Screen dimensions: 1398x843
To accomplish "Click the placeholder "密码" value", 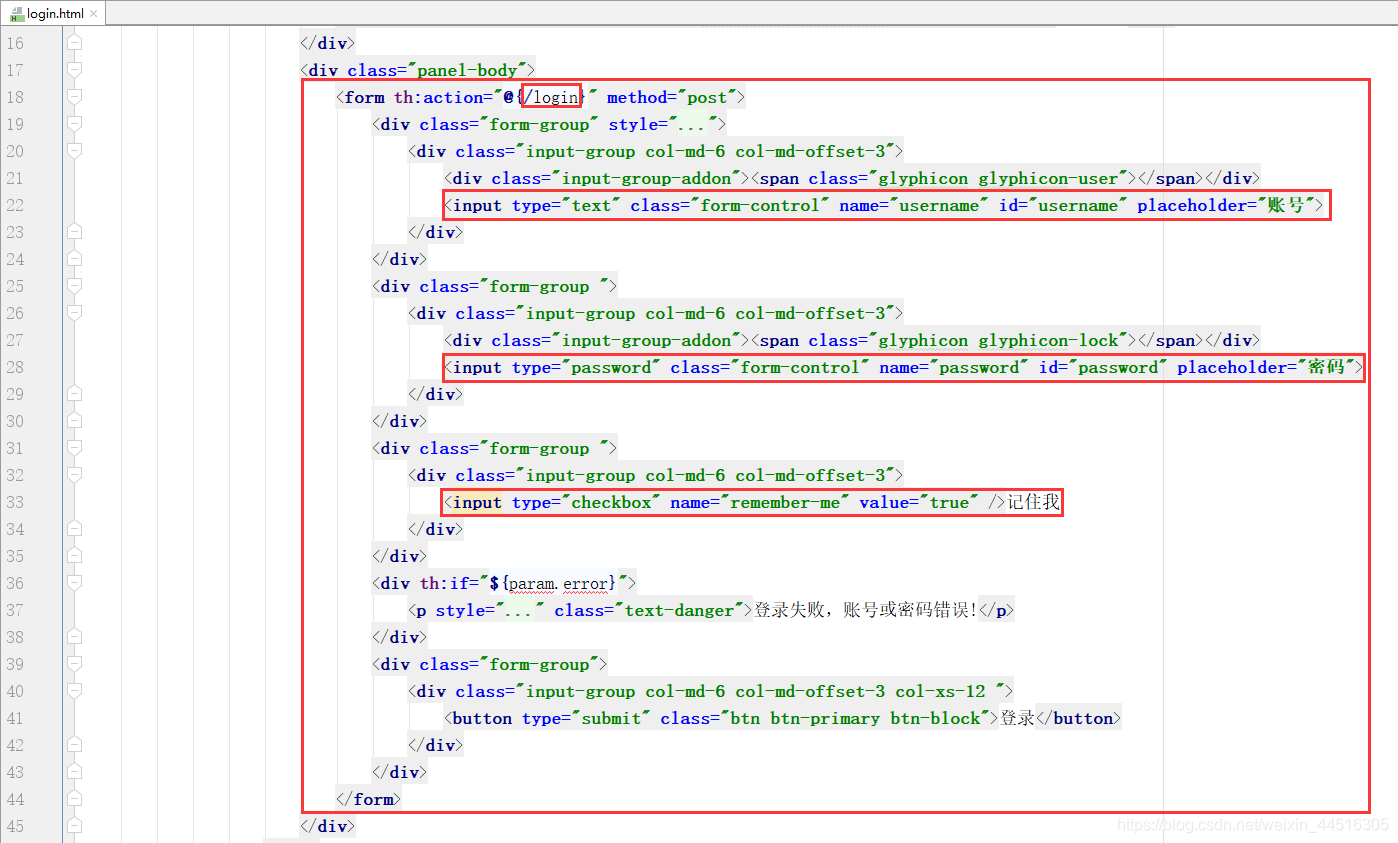I will pyautogui.click(x=1326, y=367).
